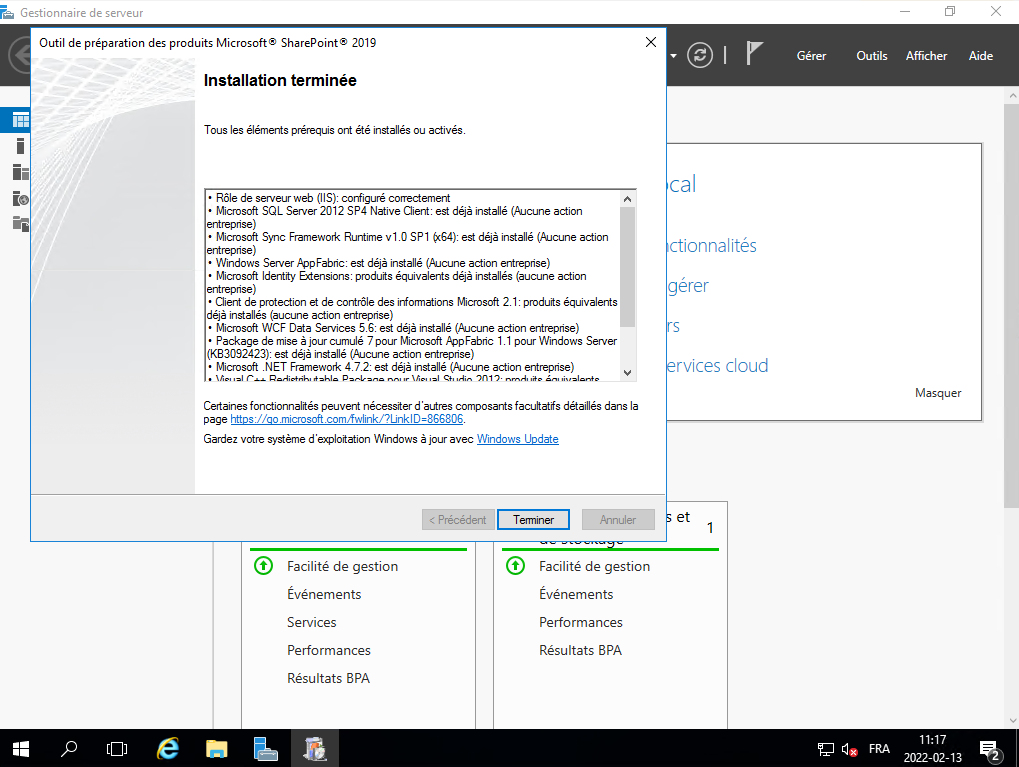The width and height of the screenshot is (1019, 767).
Task: Click the refresh icon in Server Manager header
Action: click(702, 55)
